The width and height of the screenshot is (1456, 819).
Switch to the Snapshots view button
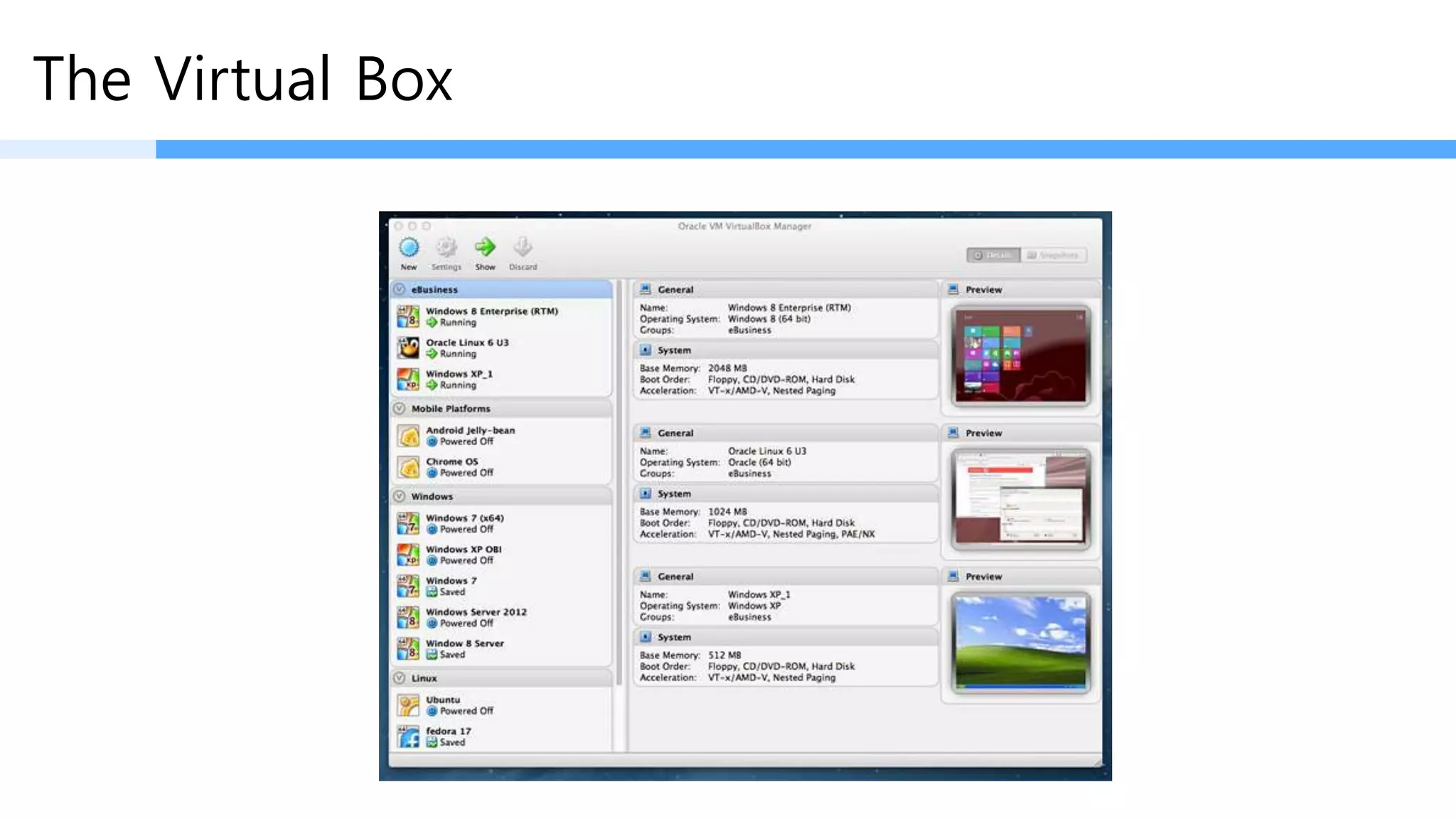click(x=1054, y=255)
